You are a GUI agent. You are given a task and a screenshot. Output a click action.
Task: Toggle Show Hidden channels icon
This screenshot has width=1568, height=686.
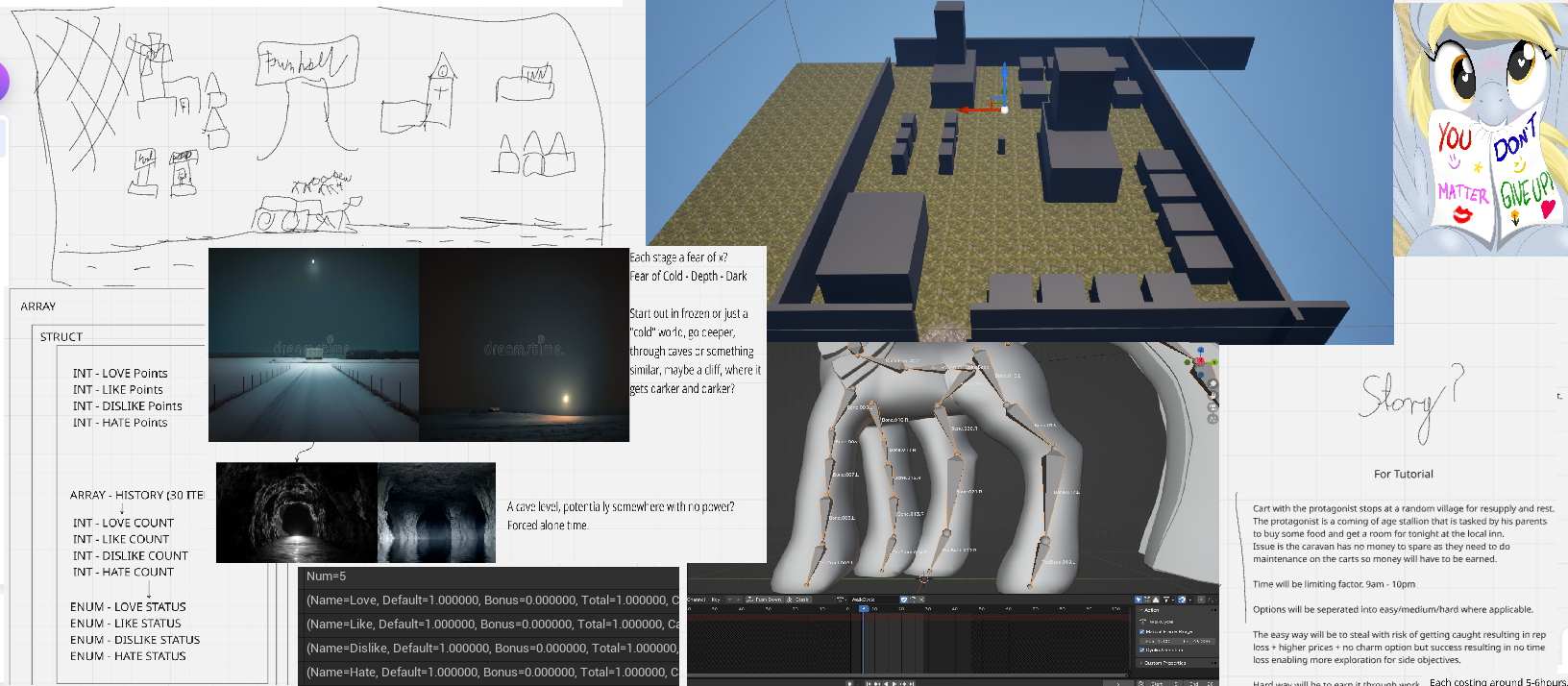(x=1147, y=600)
